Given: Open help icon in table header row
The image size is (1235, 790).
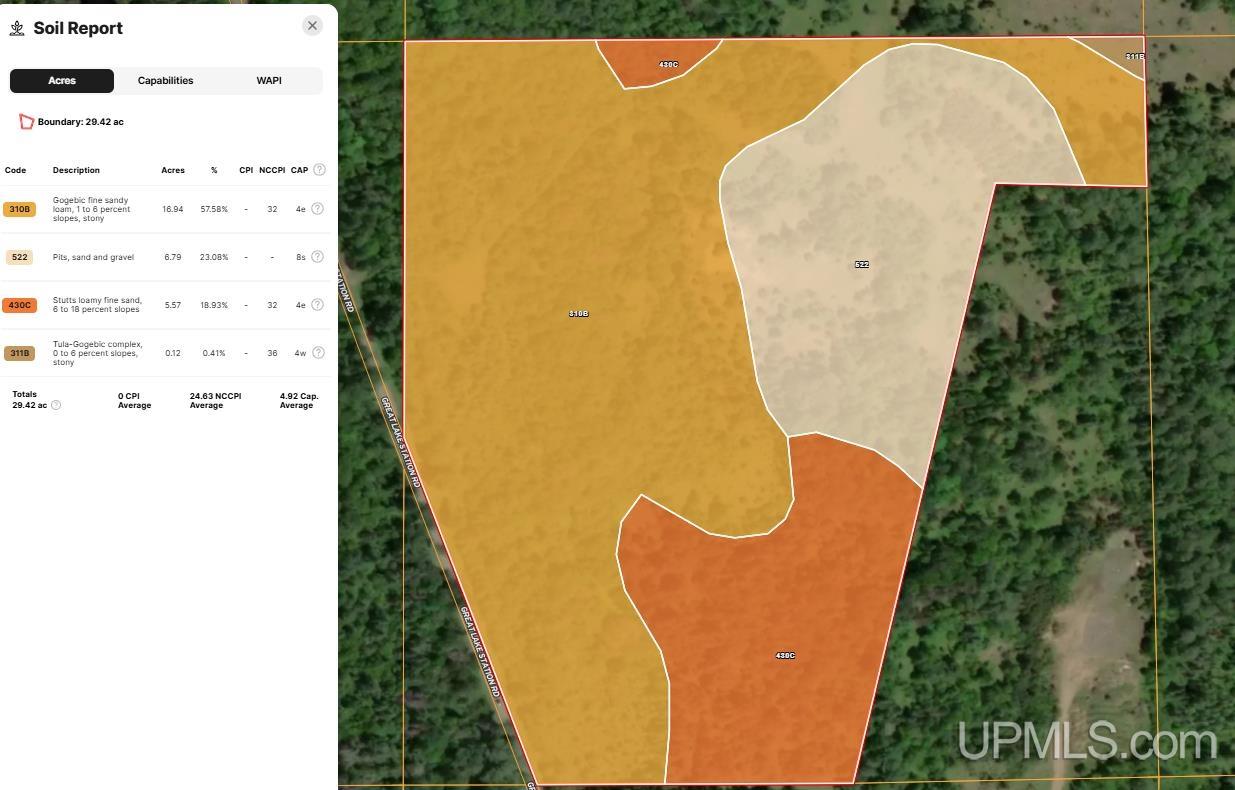Looking at the screenshot, I should coord(319,170).
